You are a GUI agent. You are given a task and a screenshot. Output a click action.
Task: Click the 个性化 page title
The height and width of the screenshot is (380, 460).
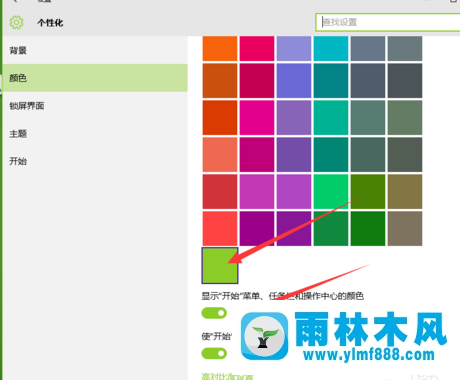coord(50,23)
